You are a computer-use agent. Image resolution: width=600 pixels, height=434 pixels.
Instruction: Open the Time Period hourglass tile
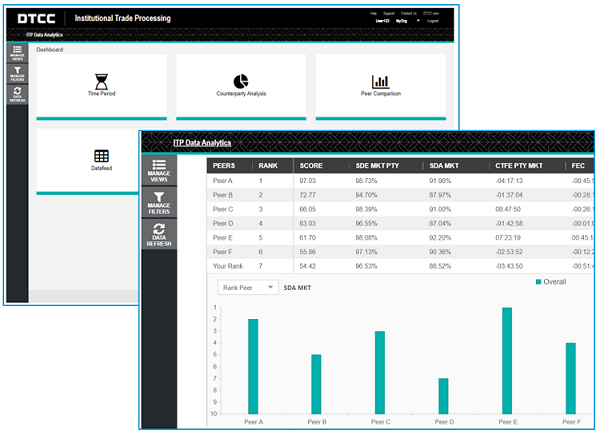point(101,87)
